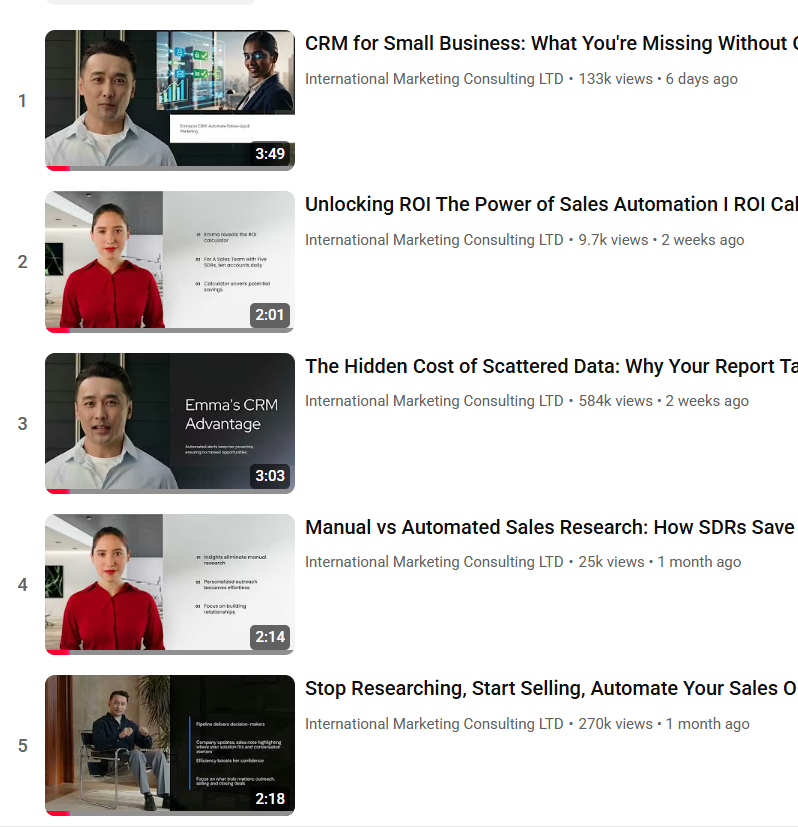Click the 2:01 duration badge
This screenshot has width=798, height=827.
pos(270,315)
